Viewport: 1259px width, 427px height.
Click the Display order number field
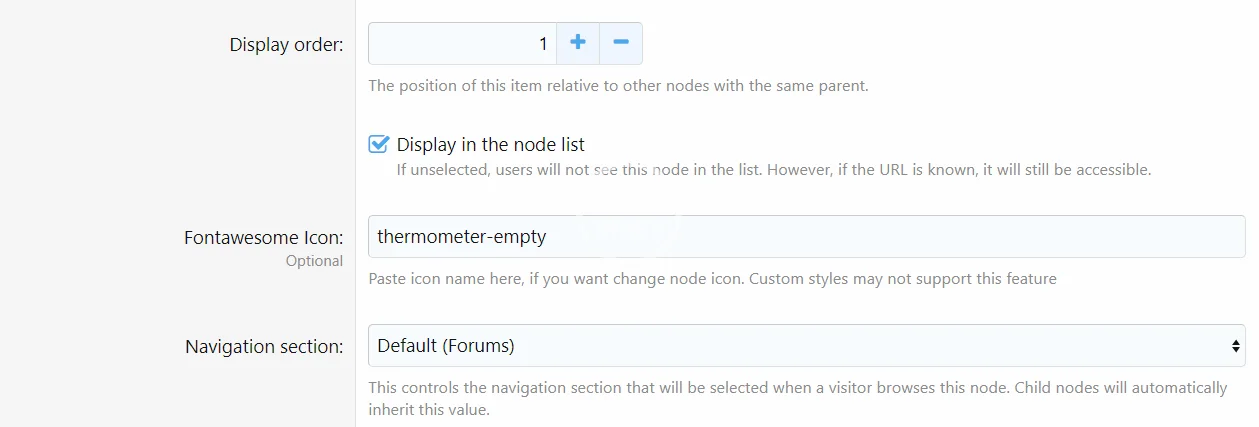coord(460,44)
